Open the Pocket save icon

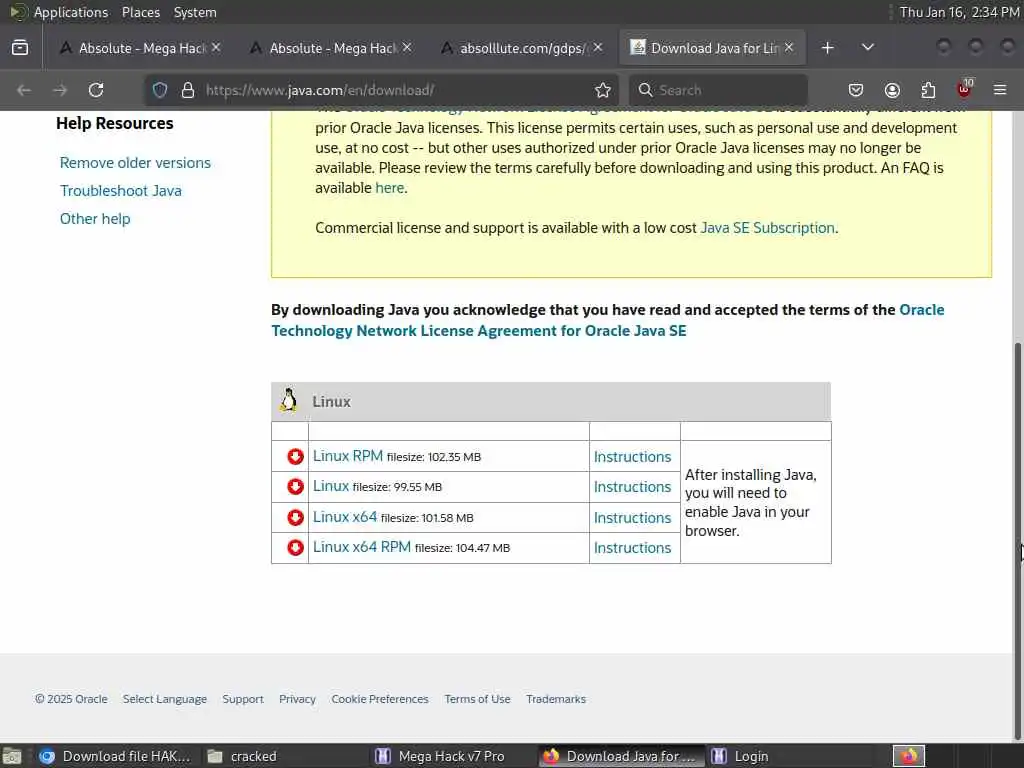pos(856,89)
